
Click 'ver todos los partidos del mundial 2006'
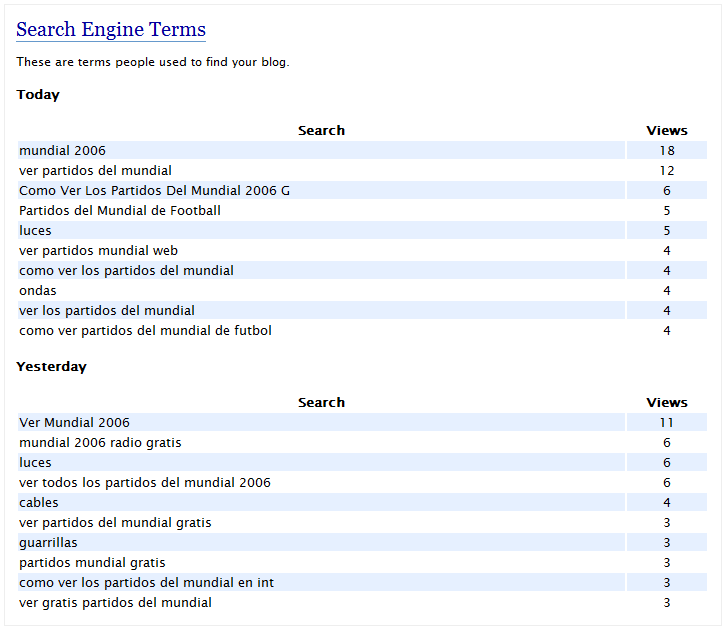(145, 483)
